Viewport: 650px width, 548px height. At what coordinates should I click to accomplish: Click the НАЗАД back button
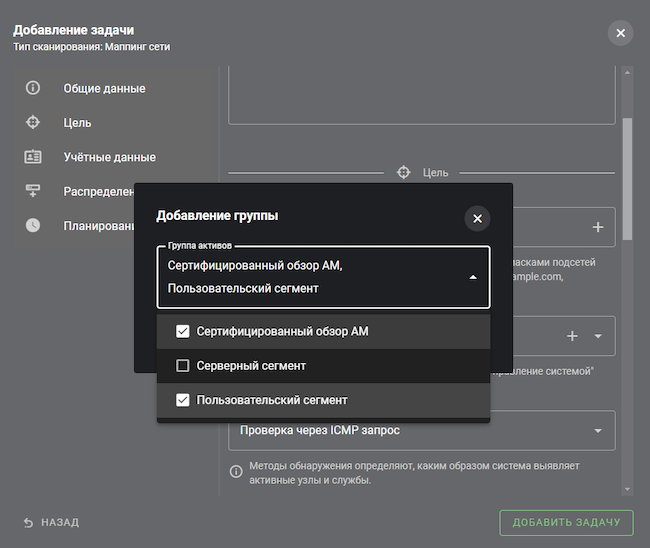[x=51, y=522]
